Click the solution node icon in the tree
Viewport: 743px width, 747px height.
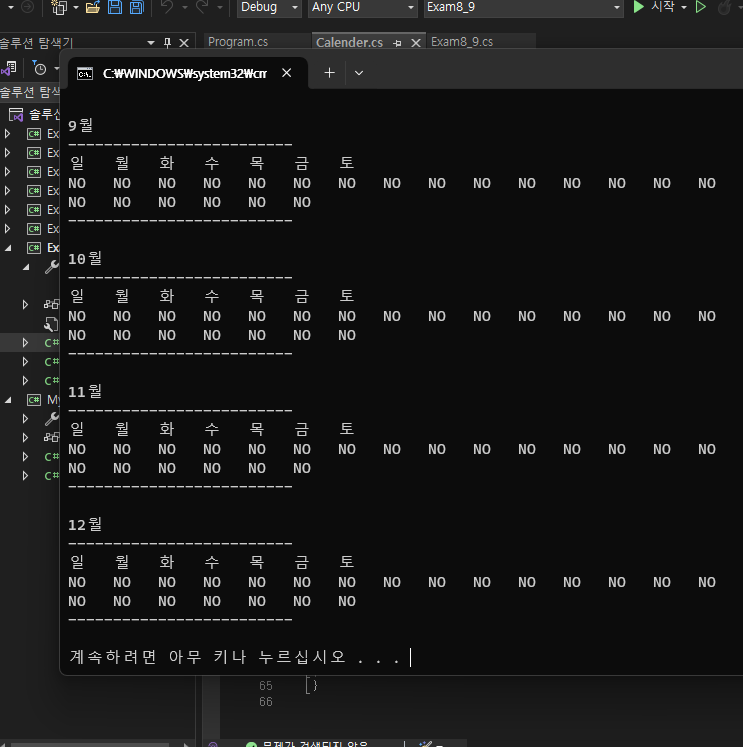point(16,114)
